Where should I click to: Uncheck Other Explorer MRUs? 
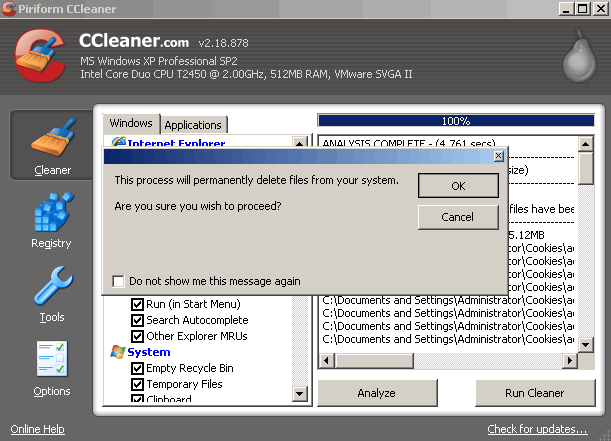(137, 336)
